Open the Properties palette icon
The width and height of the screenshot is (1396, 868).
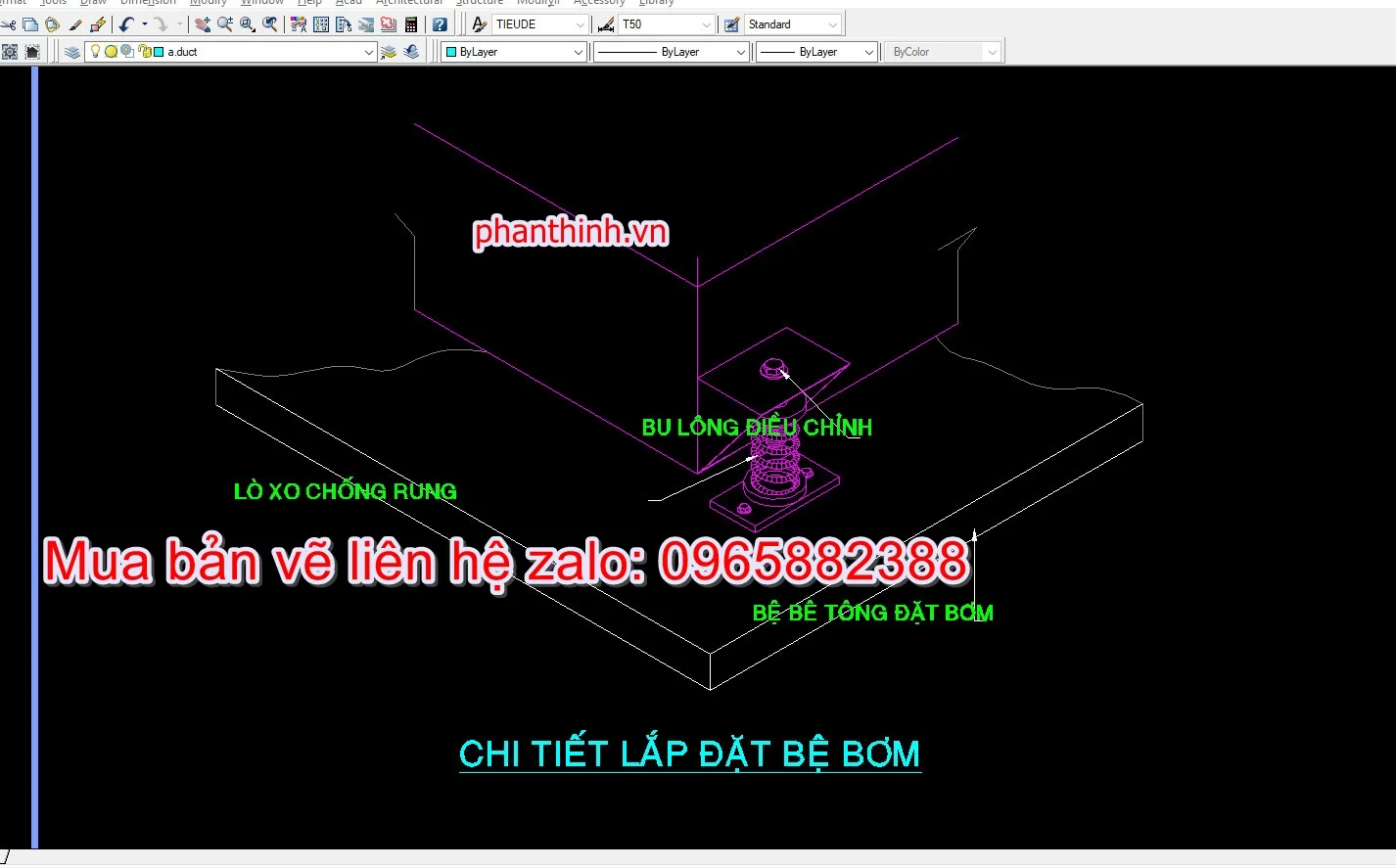tap(299, 24)
